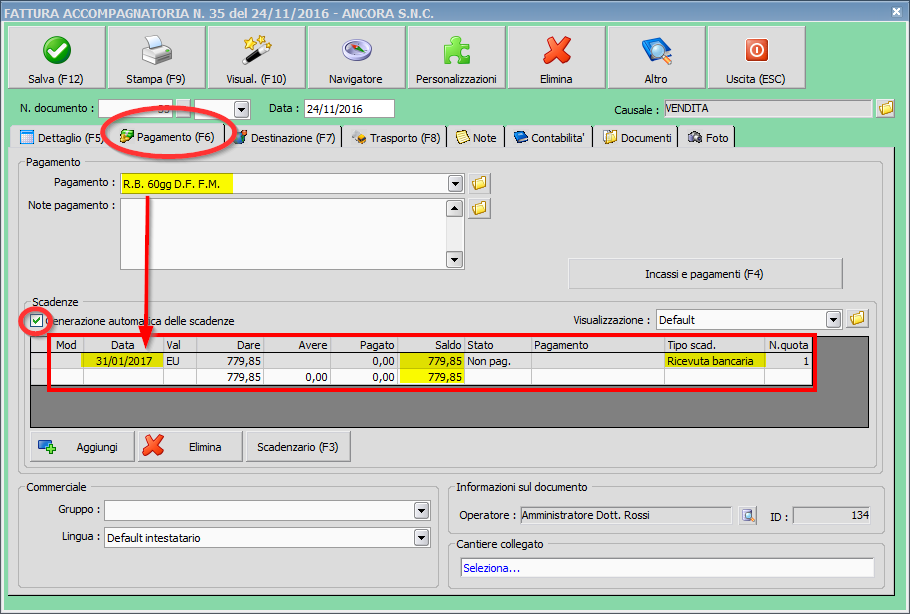910x614 pixels.
Task: Open folder icon beside Visualizzazione dropdown
Action: (857, 319)
